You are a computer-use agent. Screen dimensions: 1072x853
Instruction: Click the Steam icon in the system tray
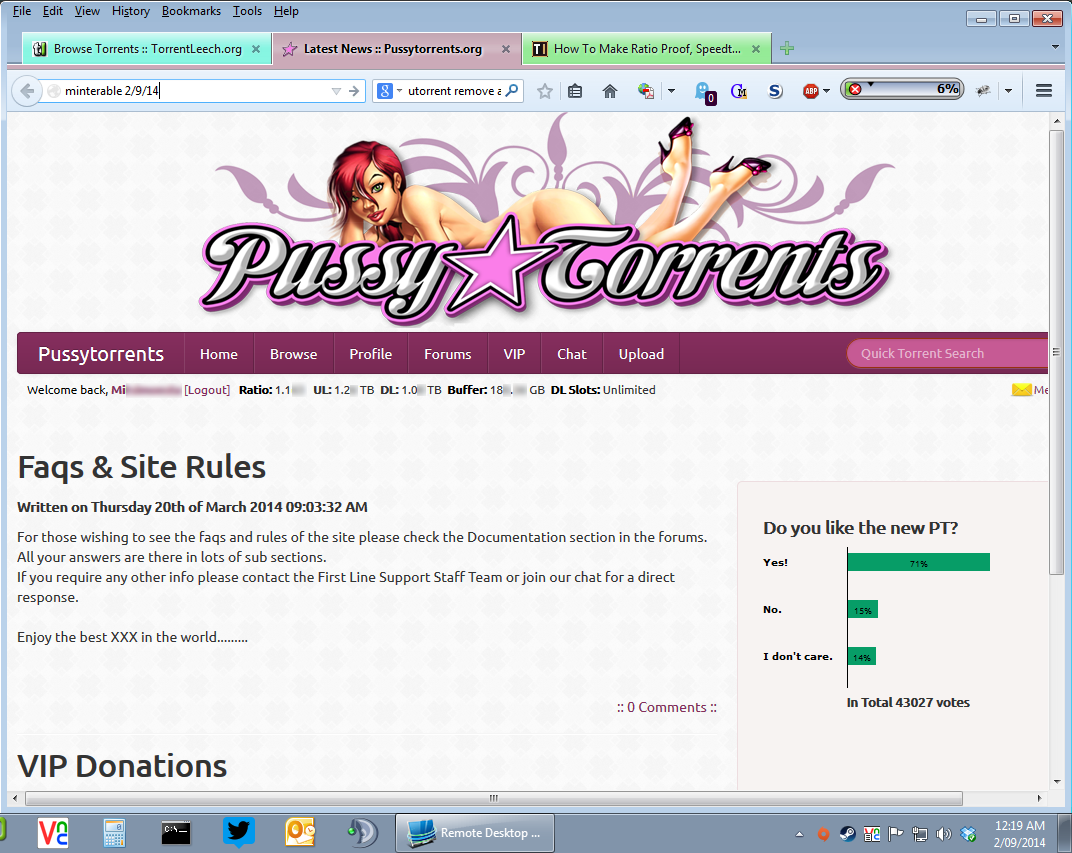coord(847,834)
